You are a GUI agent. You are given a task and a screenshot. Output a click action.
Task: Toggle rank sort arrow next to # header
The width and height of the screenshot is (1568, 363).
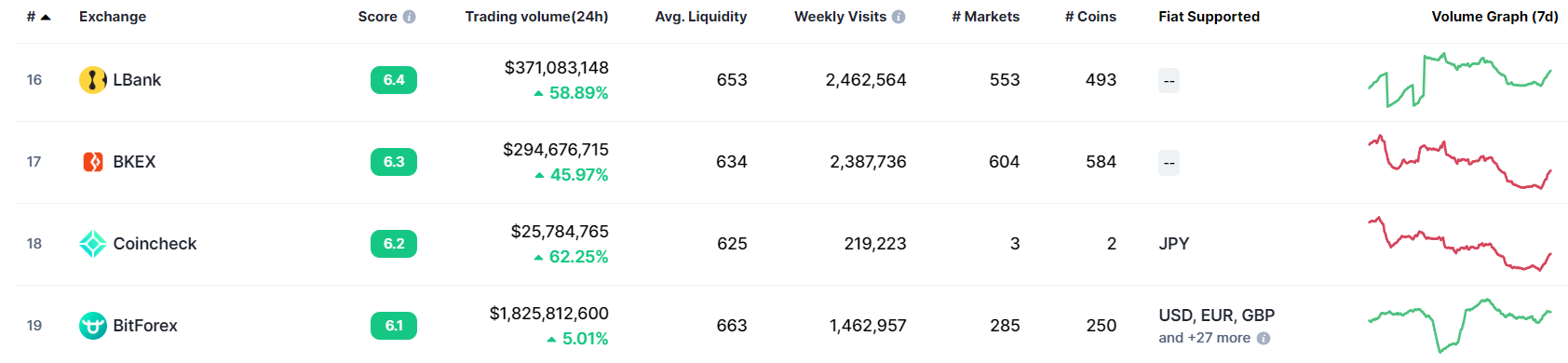[x=46, y=17]
